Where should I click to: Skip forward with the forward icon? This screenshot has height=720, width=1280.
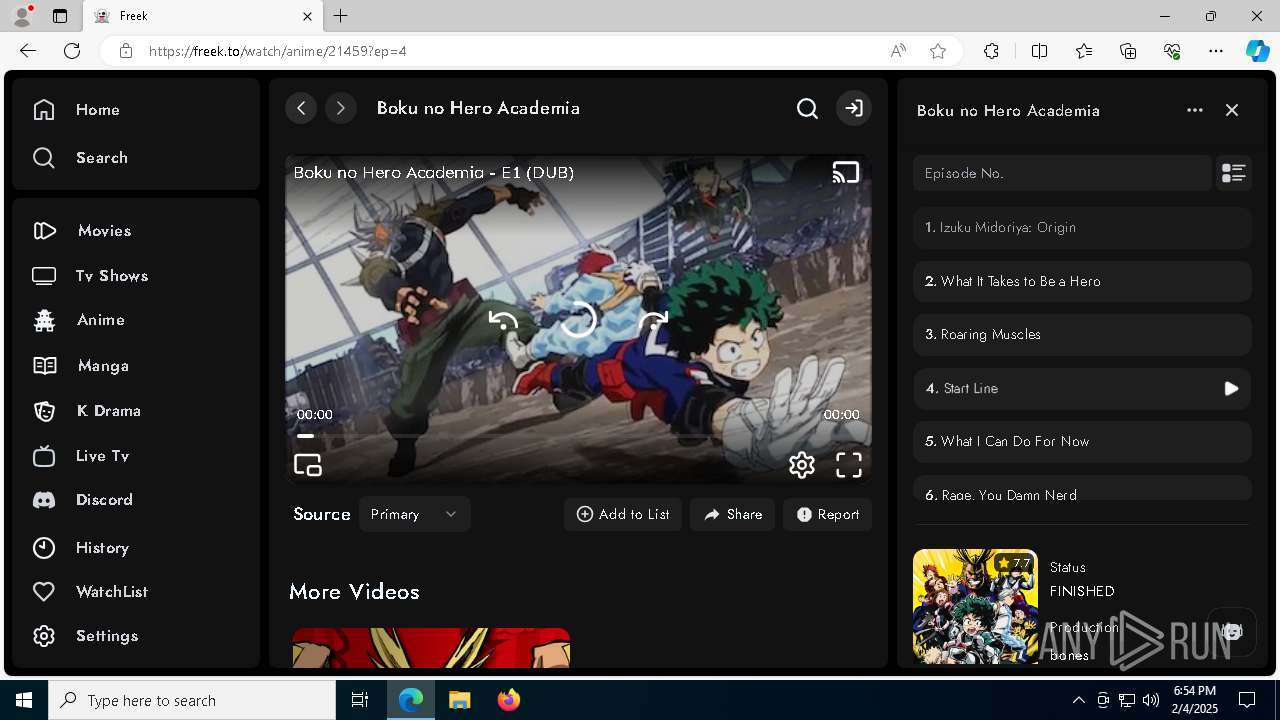pyautogui.click(x=653, y=320)
